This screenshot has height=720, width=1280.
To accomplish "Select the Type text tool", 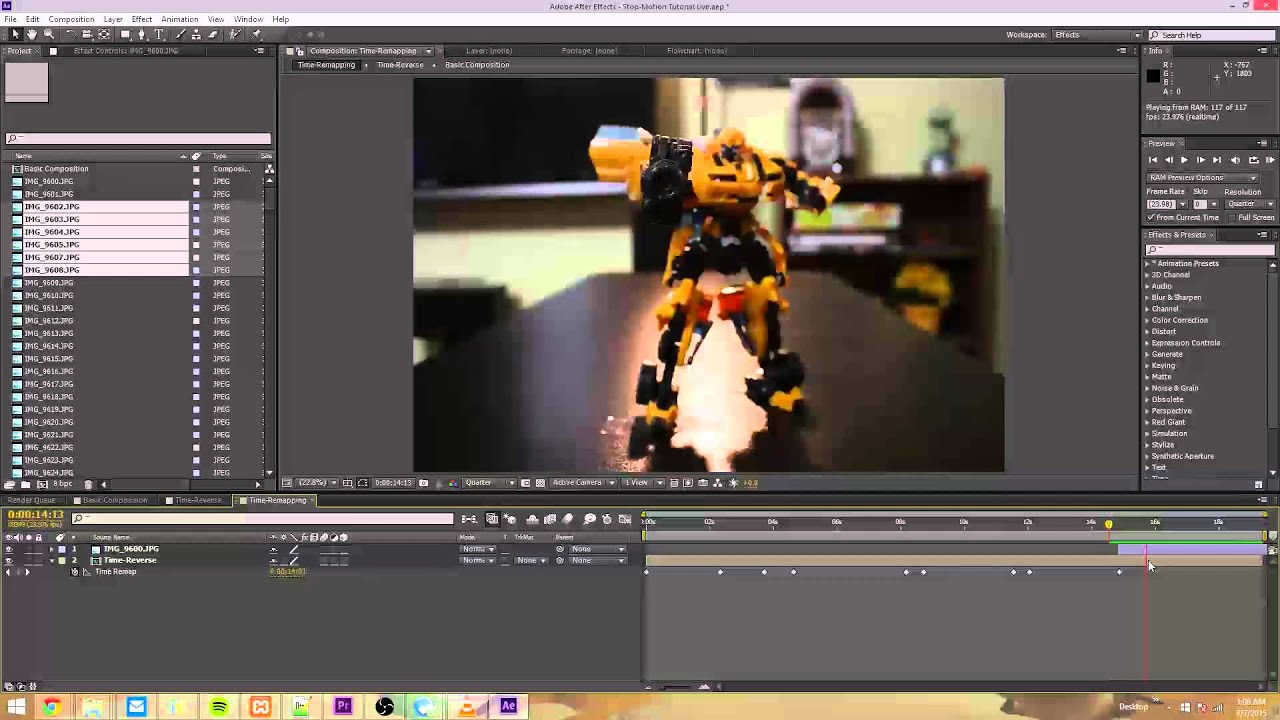I will pyautogui.click(x=159, y=34).
